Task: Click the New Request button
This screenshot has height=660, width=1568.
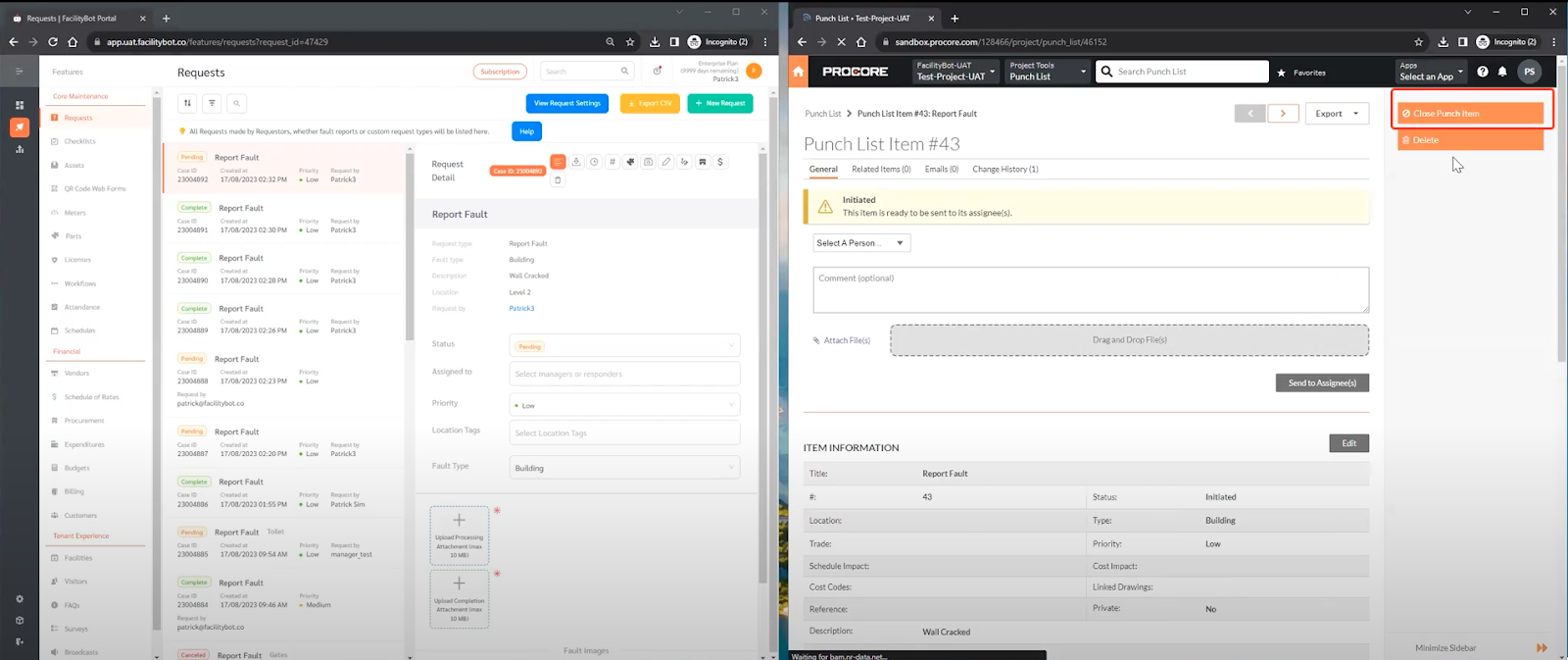Action: 720,103
